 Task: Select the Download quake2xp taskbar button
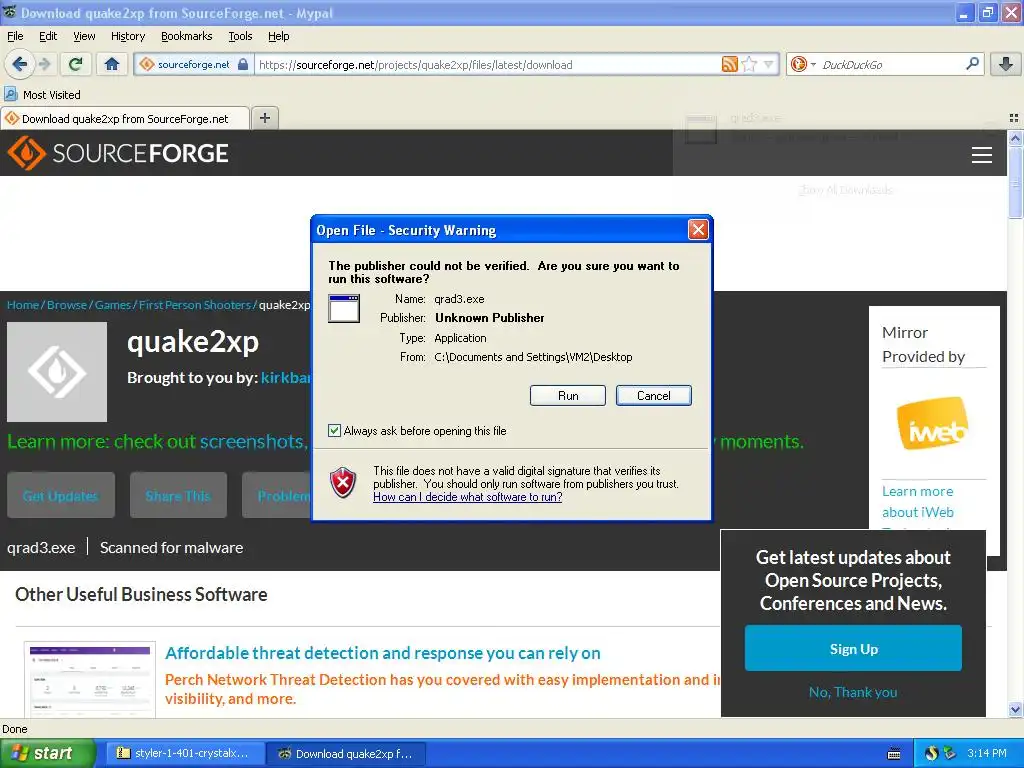click(x=347, y=753)
